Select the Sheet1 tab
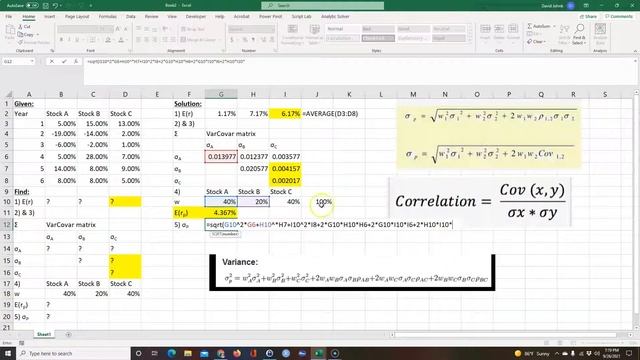This screenshot has height=360, width=640. coord(44,334)
